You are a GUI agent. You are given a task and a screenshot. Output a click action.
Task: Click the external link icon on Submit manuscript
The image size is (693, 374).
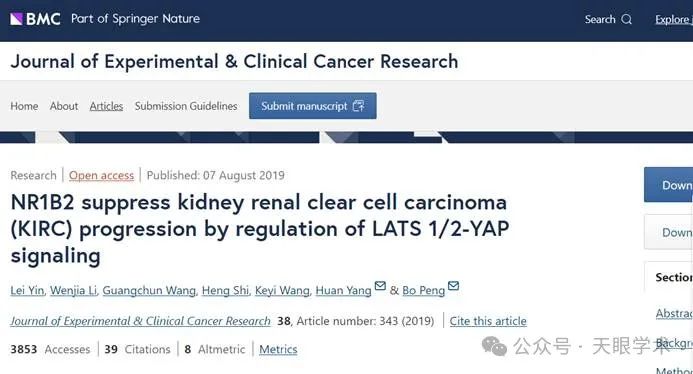358,106
